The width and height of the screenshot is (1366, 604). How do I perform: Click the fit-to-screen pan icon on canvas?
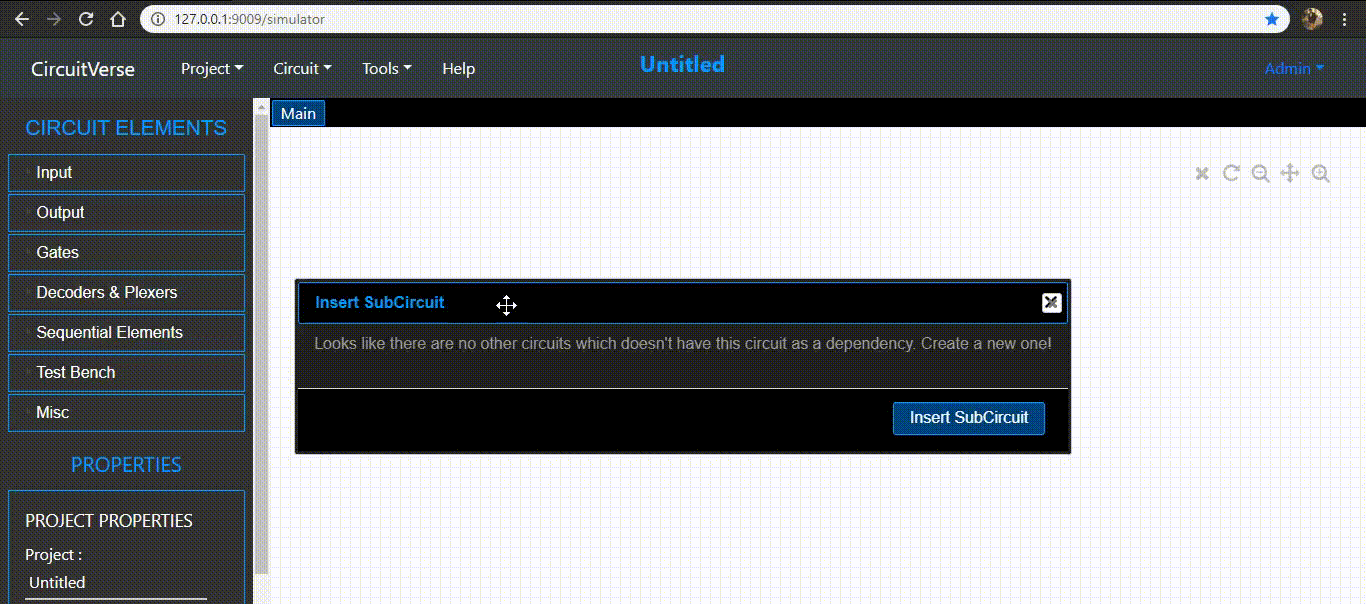pos(1290,173)
